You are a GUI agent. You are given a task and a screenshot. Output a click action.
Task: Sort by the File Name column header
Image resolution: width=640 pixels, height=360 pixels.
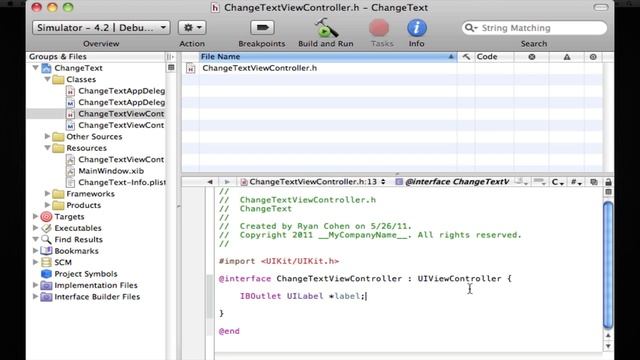(327, 57)
